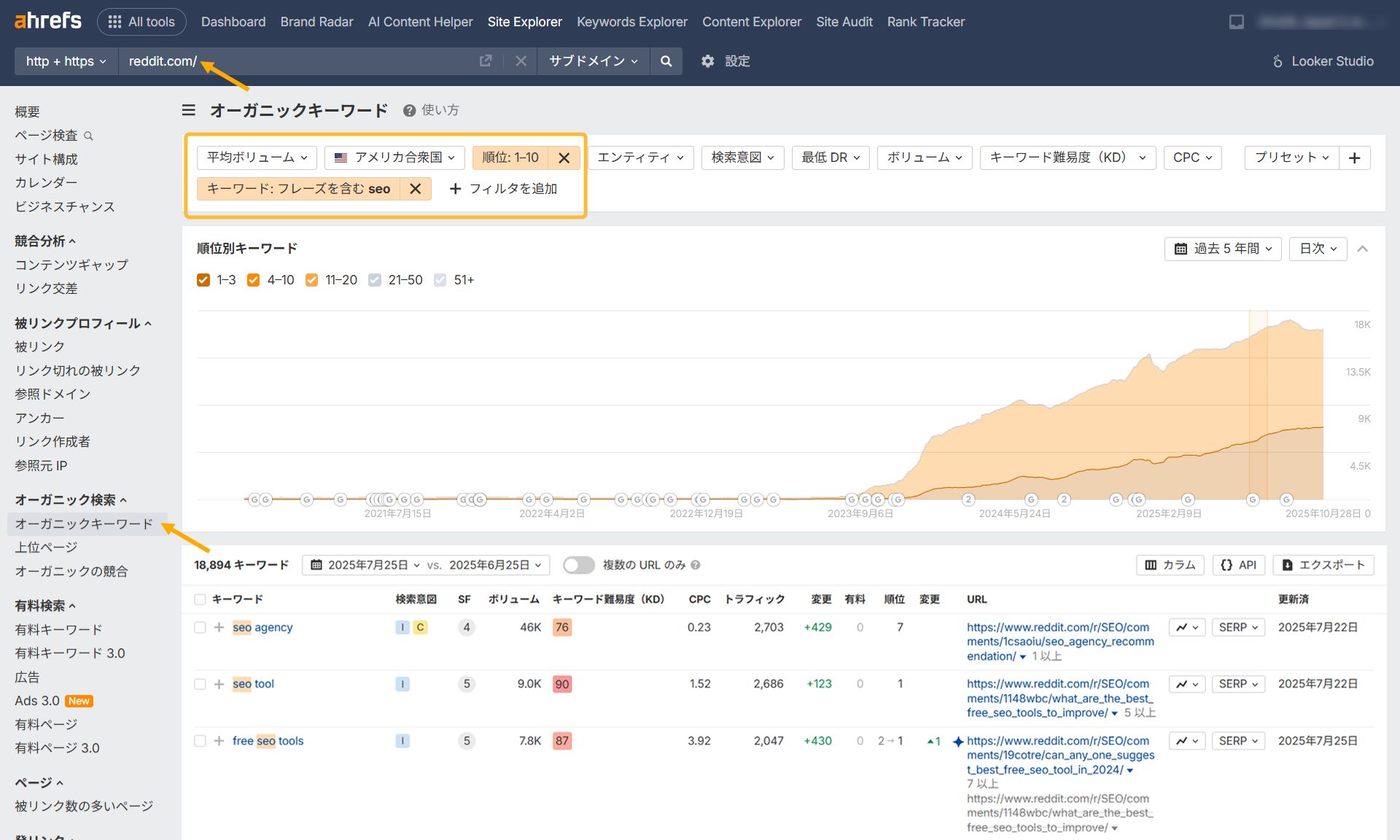Open the 過去 5 年間 date range dropdown

pos(1222,249)
